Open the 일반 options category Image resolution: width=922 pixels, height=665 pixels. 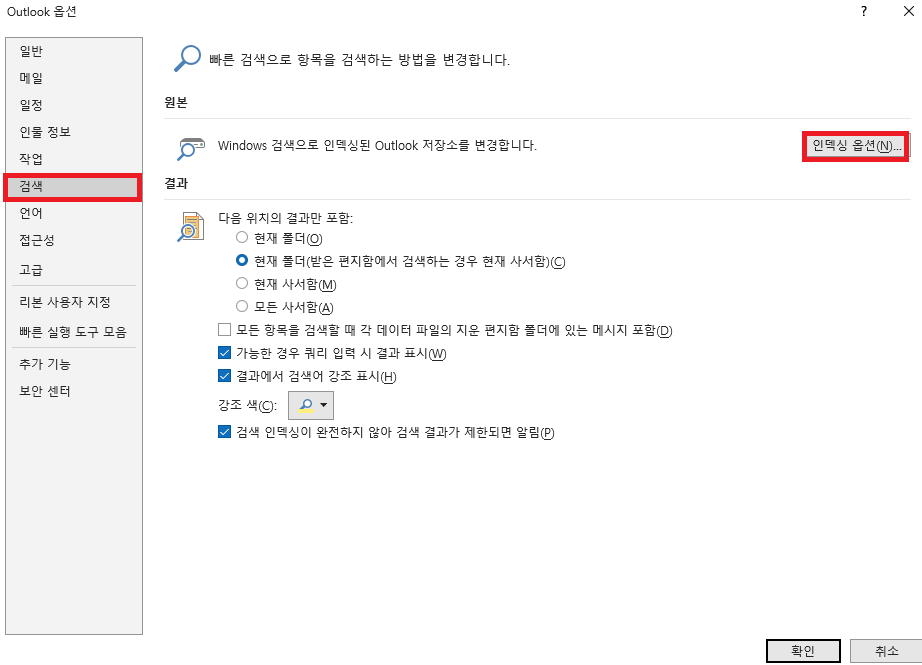click(x=74, y=51)
